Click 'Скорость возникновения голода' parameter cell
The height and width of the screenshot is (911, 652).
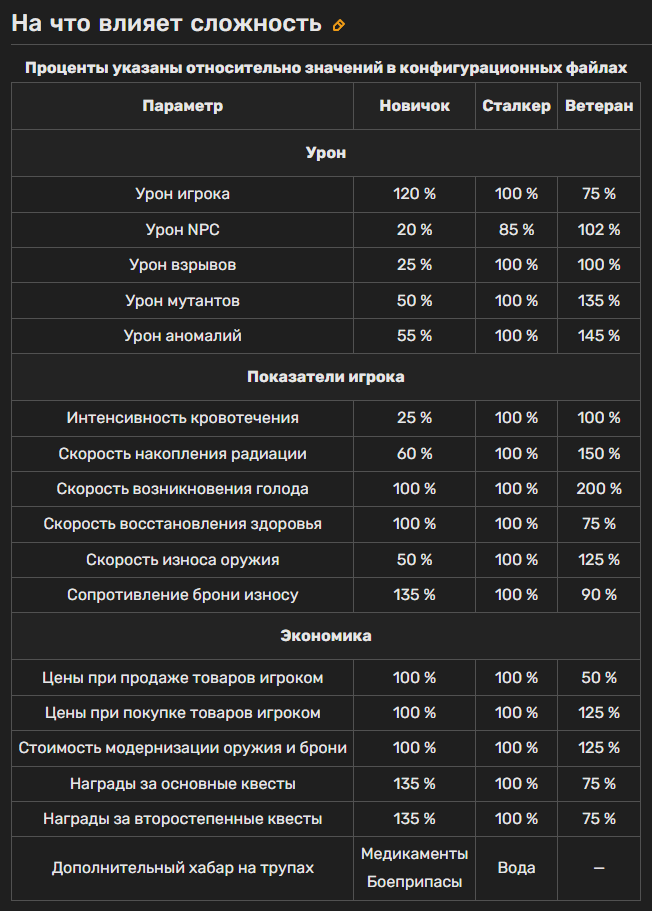[182, 489]
